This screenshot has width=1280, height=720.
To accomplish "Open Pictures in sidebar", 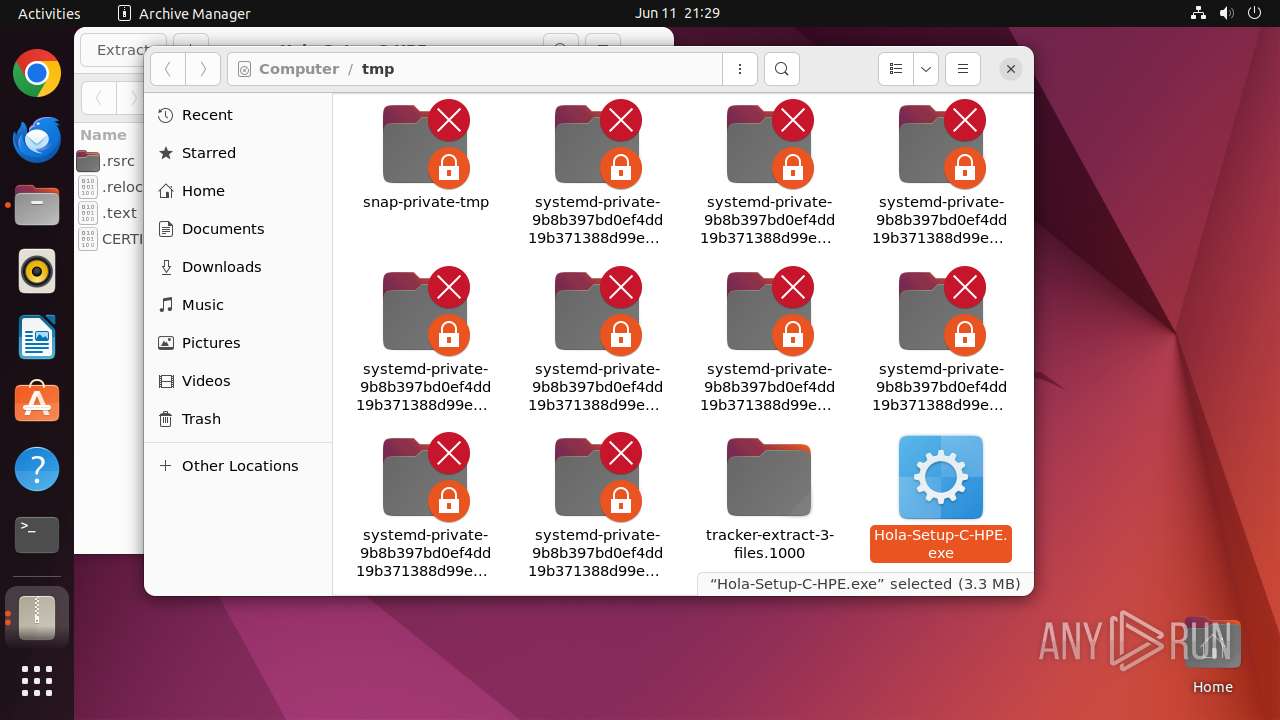I will (238, 343).
